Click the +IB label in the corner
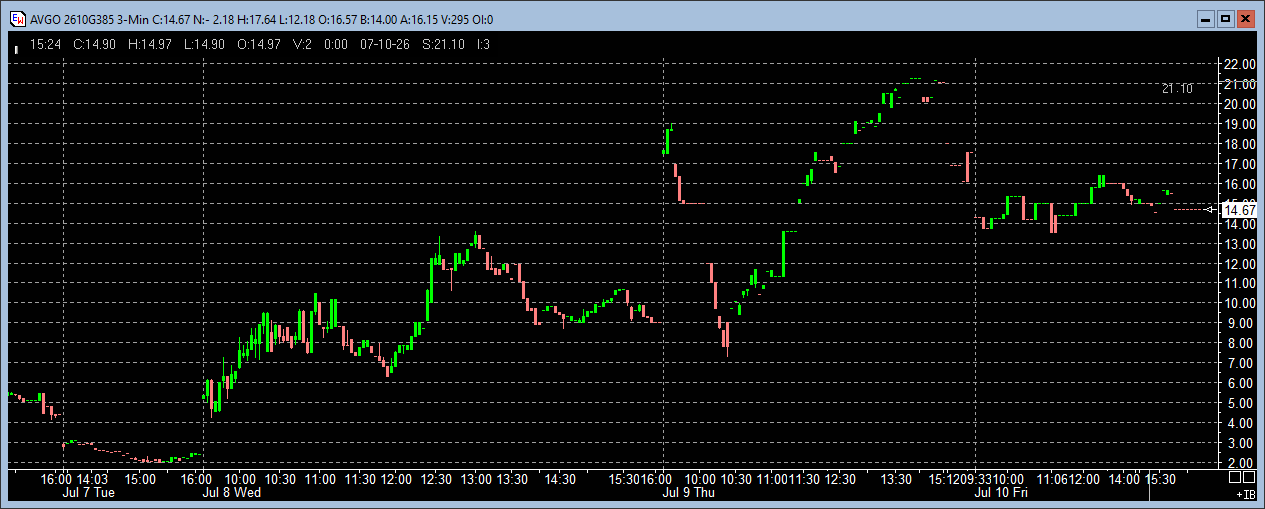The image size is (1265, 509). 1246,494
